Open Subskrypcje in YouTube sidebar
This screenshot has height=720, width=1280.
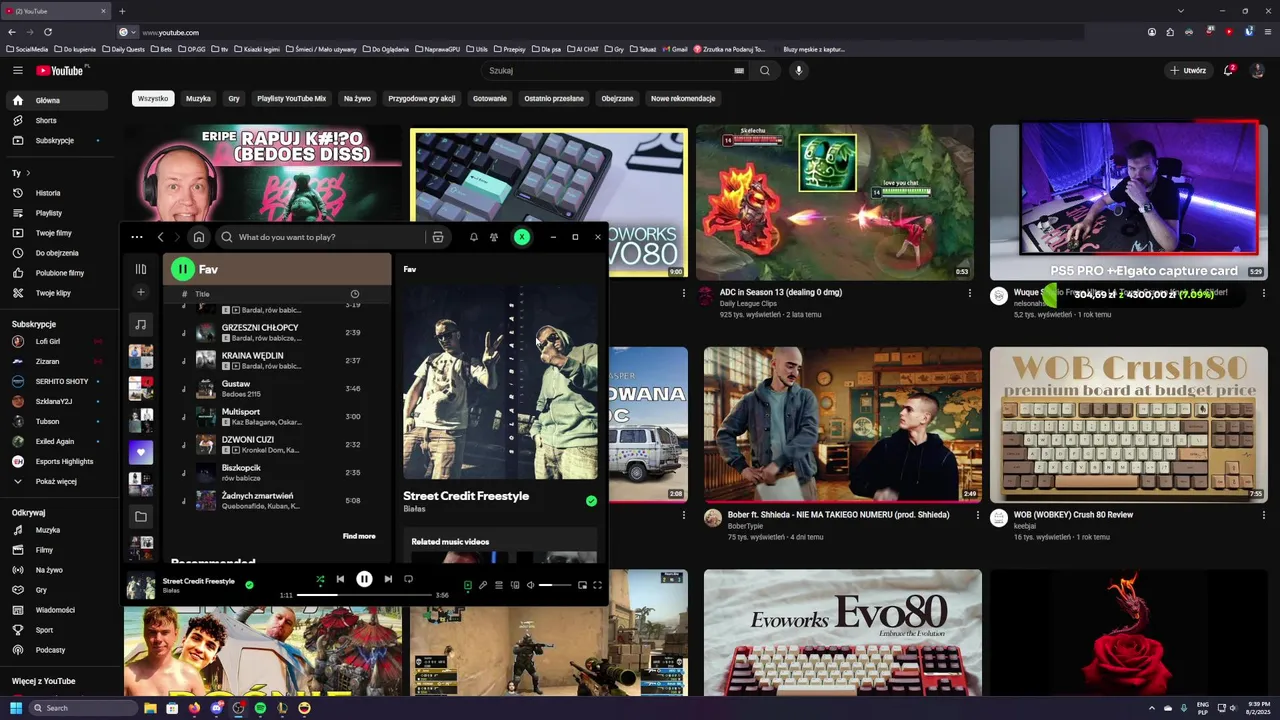[55, 140]
